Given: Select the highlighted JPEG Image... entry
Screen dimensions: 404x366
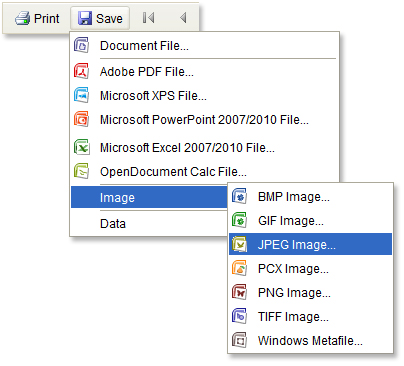Looking at the screenshot, I should coord(311,244).
